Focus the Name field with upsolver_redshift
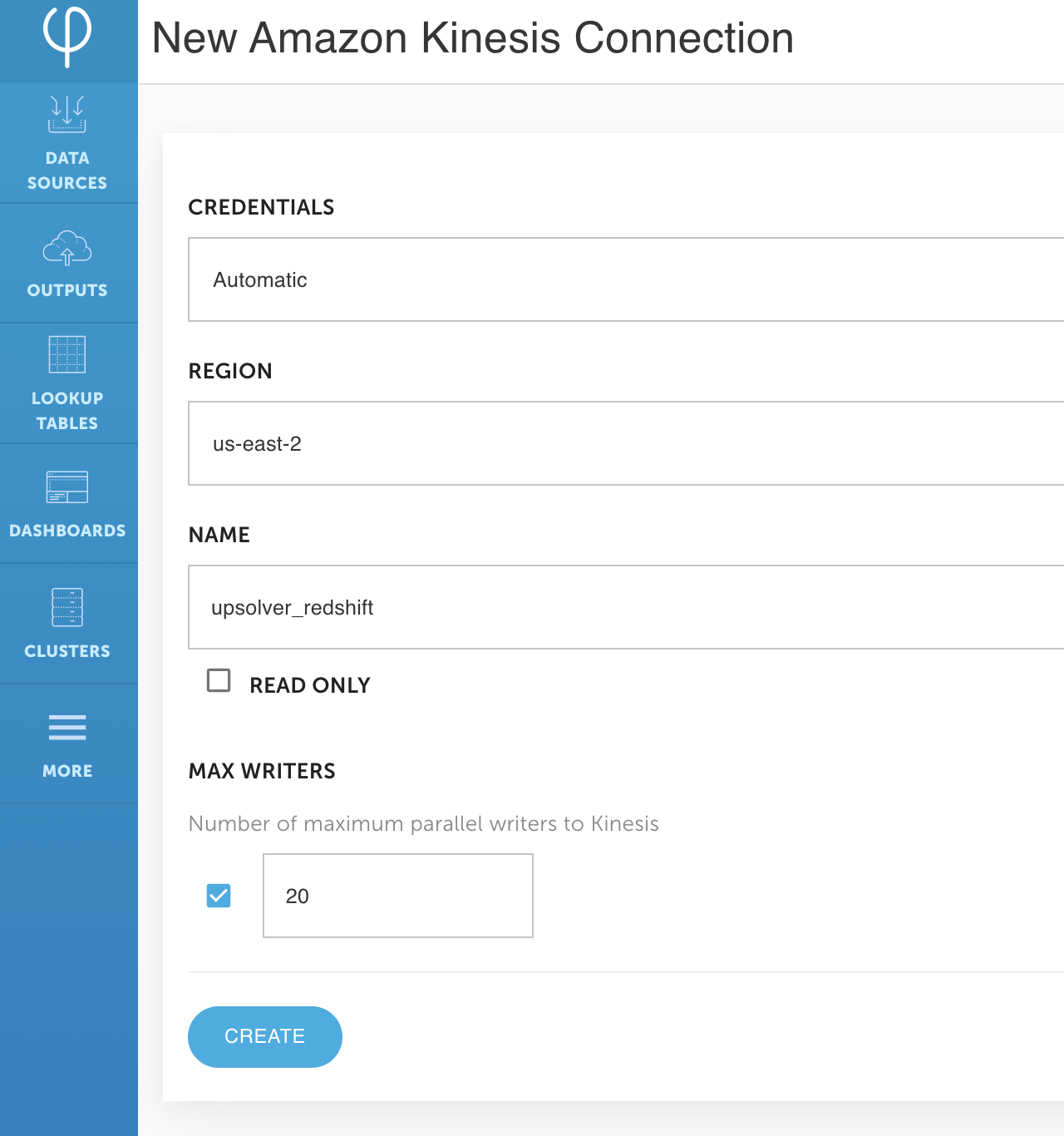The width and height of the screenshot is (1064, 1136). coord(626,607)
